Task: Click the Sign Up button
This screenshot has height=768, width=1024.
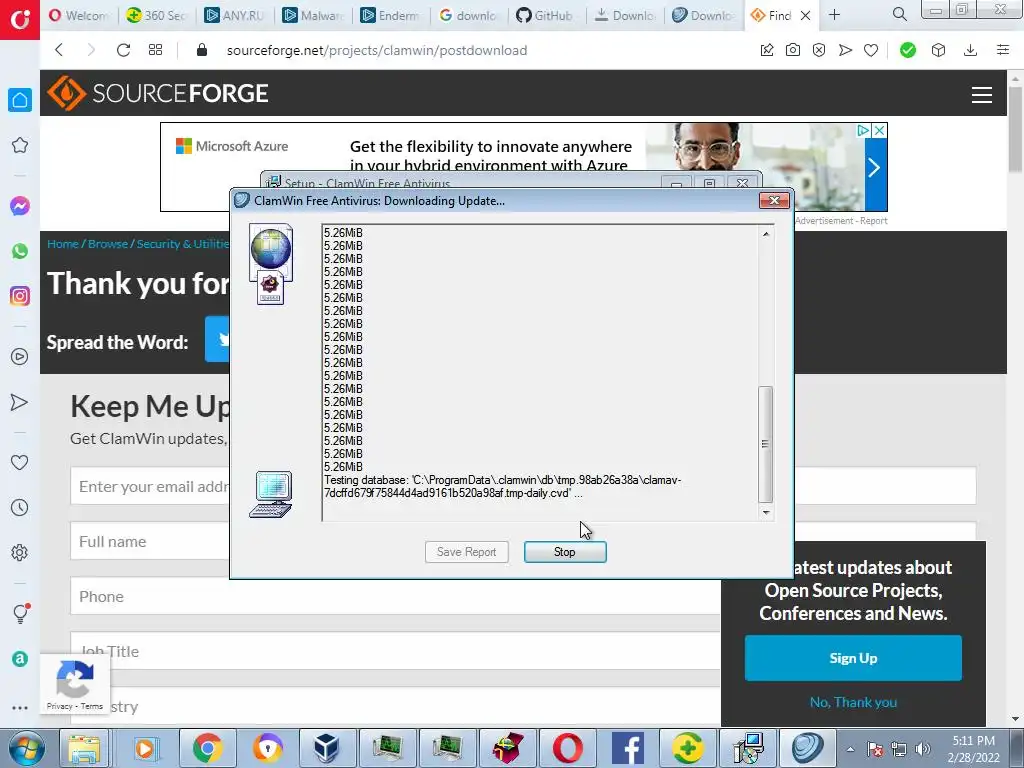Action: 853,658
